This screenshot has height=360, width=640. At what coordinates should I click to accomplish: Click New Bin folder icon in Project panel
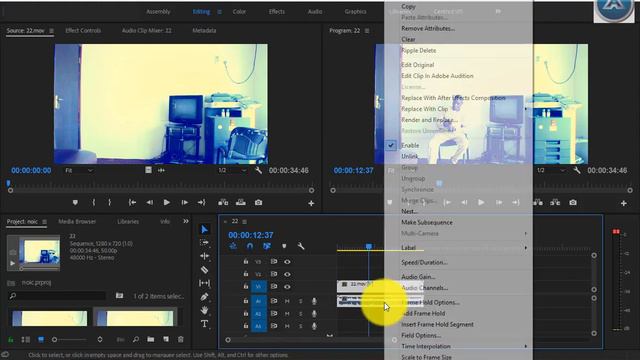tap(151, 339)
